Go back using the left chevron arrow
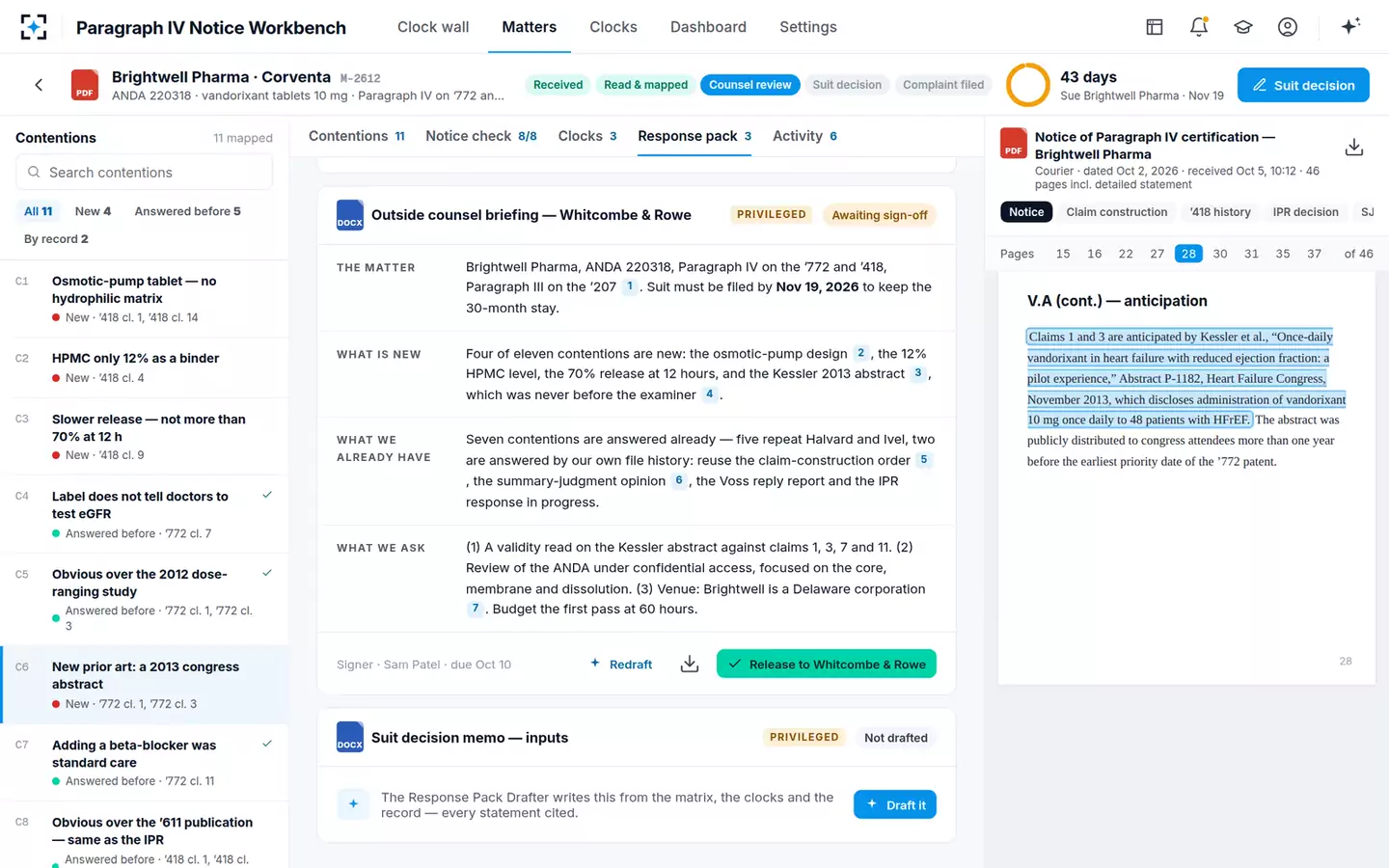 pos(39,85)
